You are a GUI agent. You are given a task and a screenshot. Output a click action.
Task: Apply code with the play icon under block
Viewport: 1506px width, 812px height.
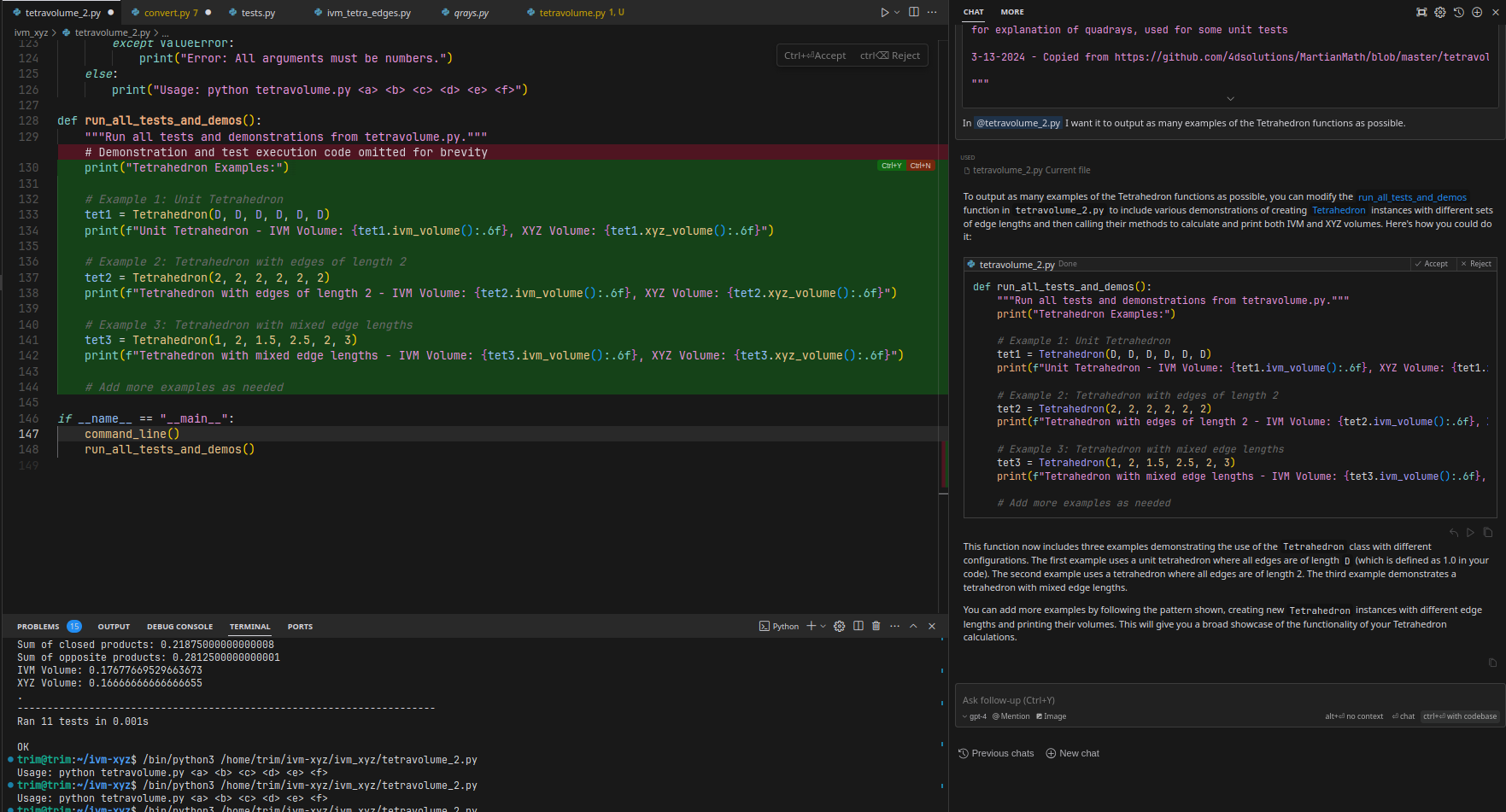point(1470,533)
